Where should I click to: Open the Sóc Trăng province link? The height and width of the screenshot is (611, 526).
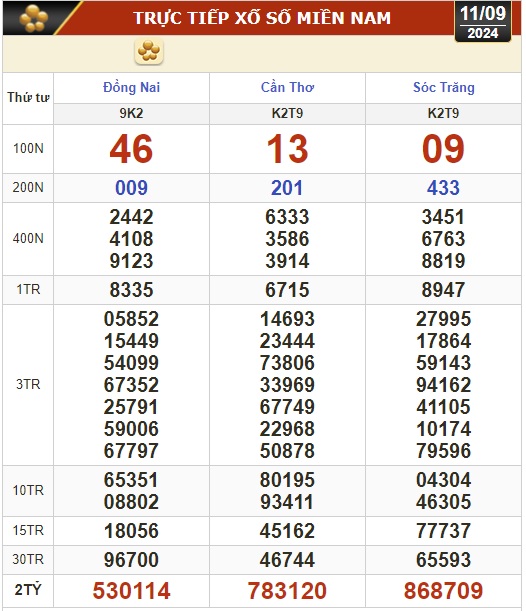pyautogui.click(x=443, y=87)
